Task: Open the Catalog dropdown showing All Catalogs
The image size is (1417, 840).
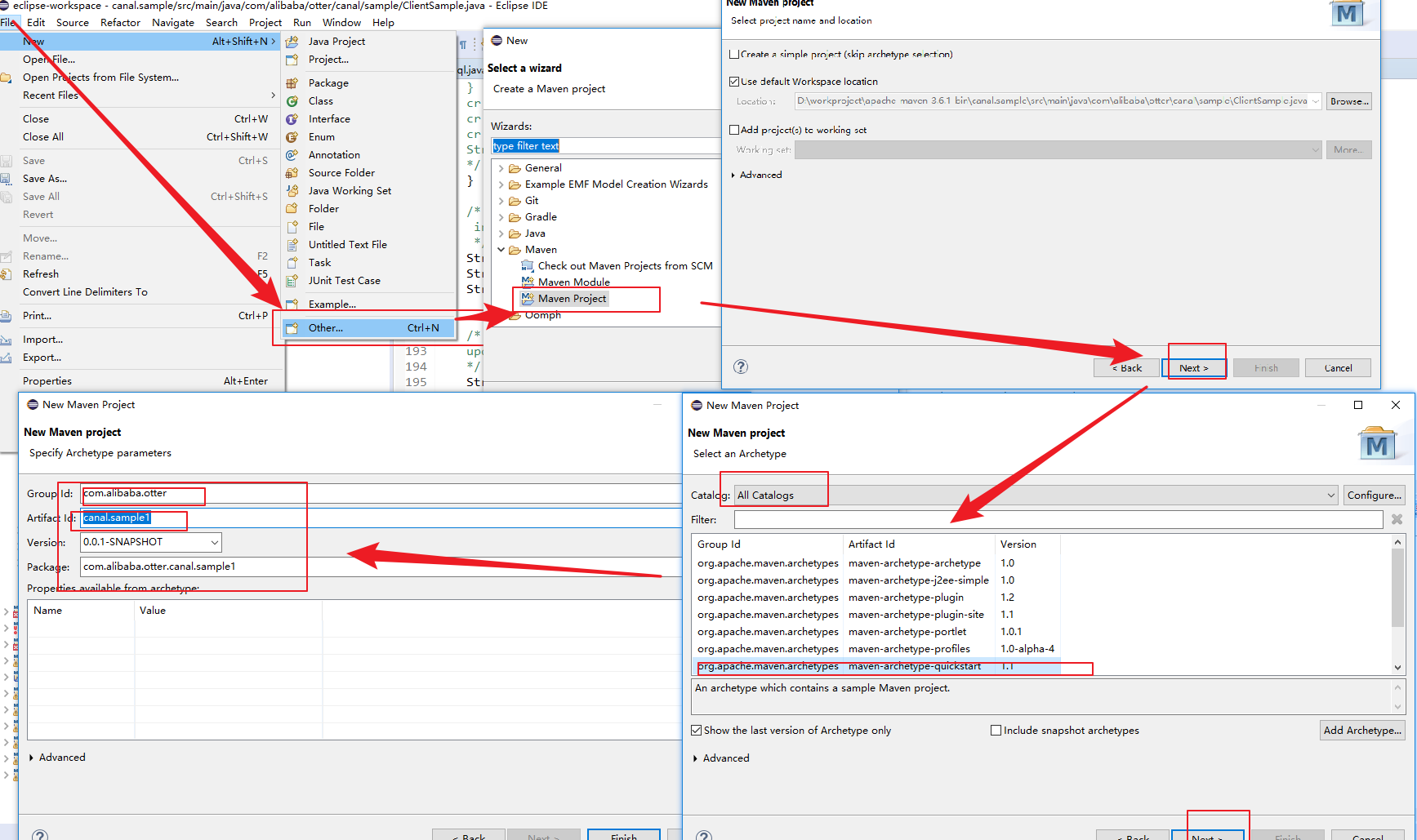Action: (x=1036, y=495)
